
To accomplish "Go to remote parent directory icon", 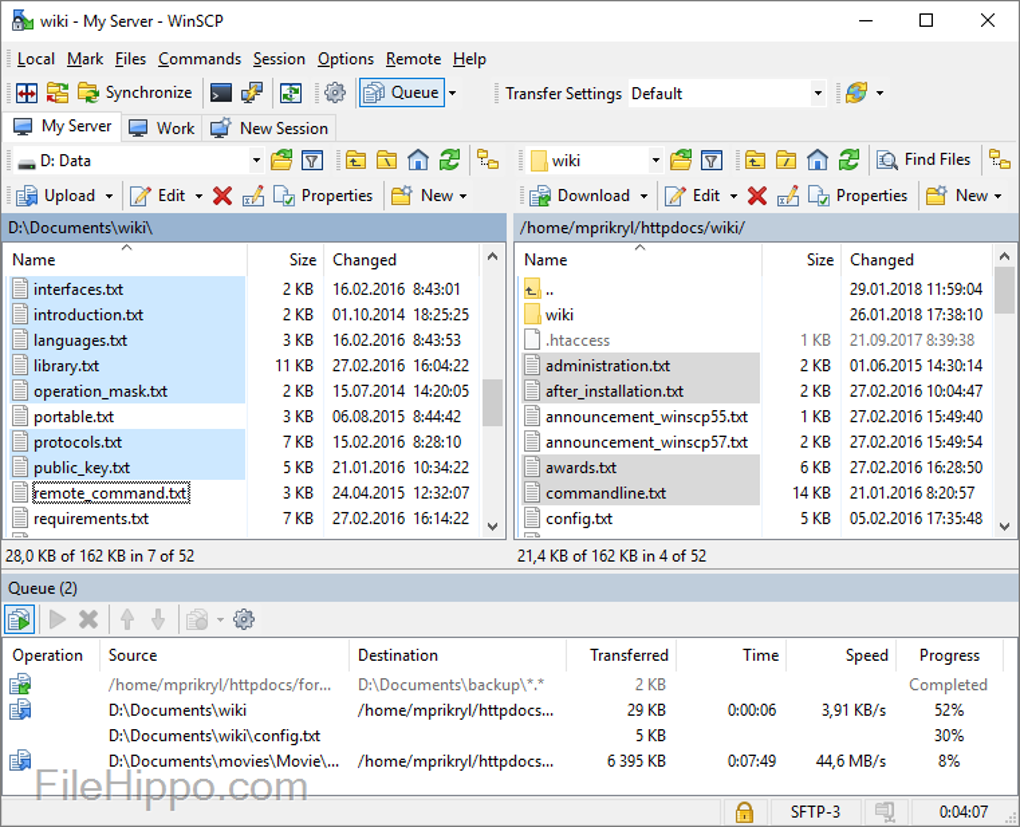I will 755,160.
